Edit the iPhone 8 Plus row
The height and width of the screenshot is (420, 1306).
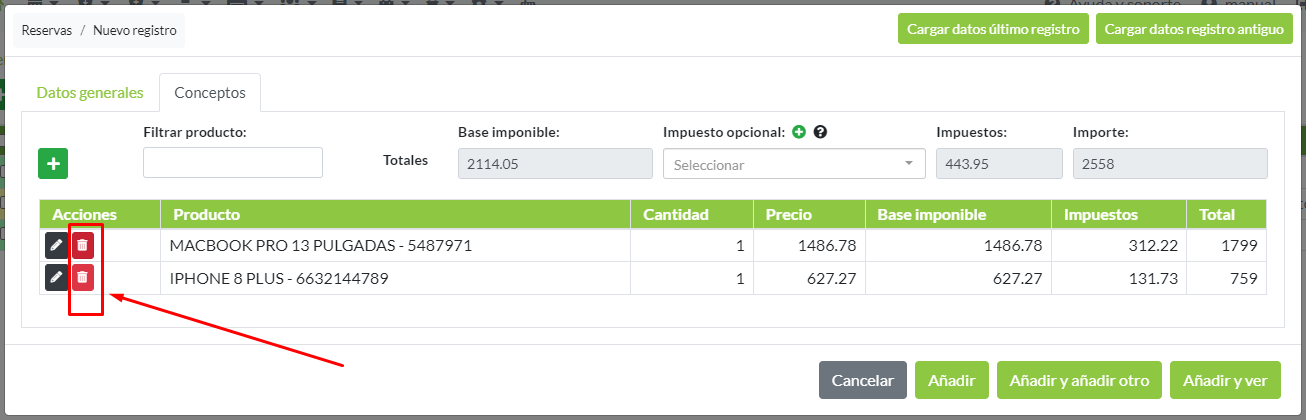point(56,278)
